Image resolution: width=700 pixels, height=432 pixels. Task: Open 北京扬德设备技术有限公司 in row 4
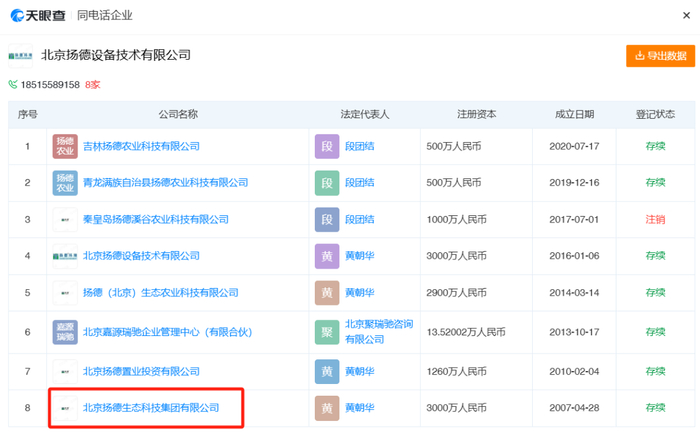point(141,256)
